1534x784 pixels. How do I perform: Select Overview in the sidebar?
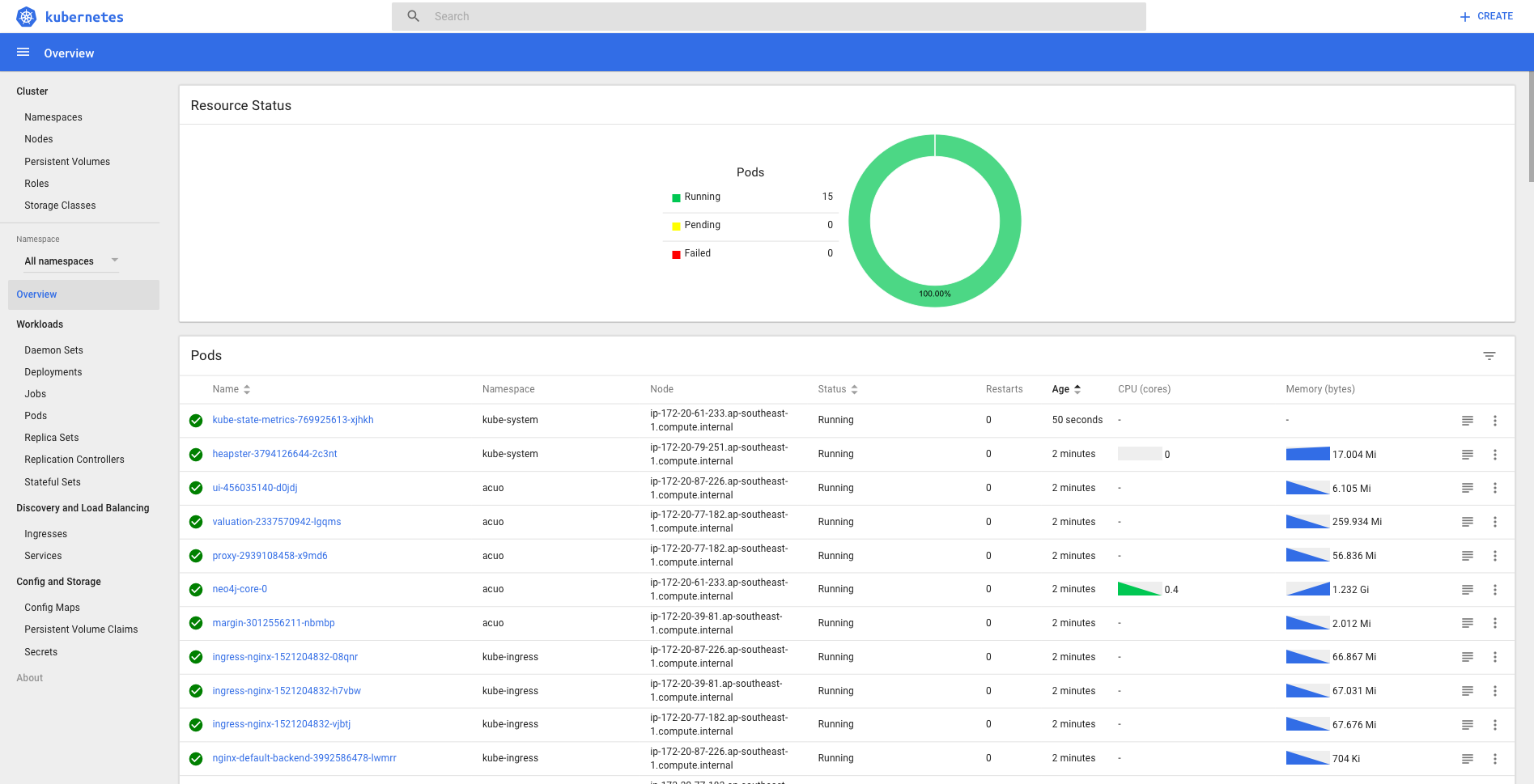(x=83, y=295)
